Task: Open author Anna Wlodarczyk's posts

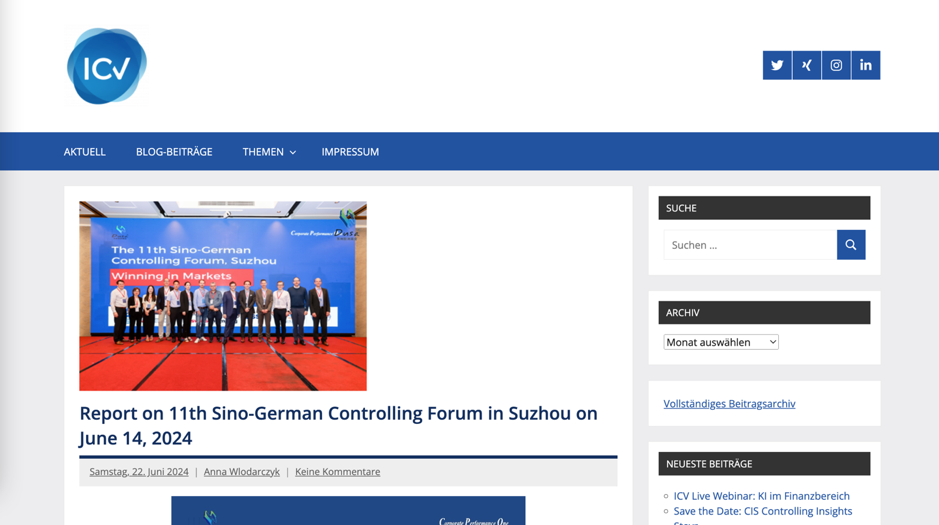Action: (242, 472)
